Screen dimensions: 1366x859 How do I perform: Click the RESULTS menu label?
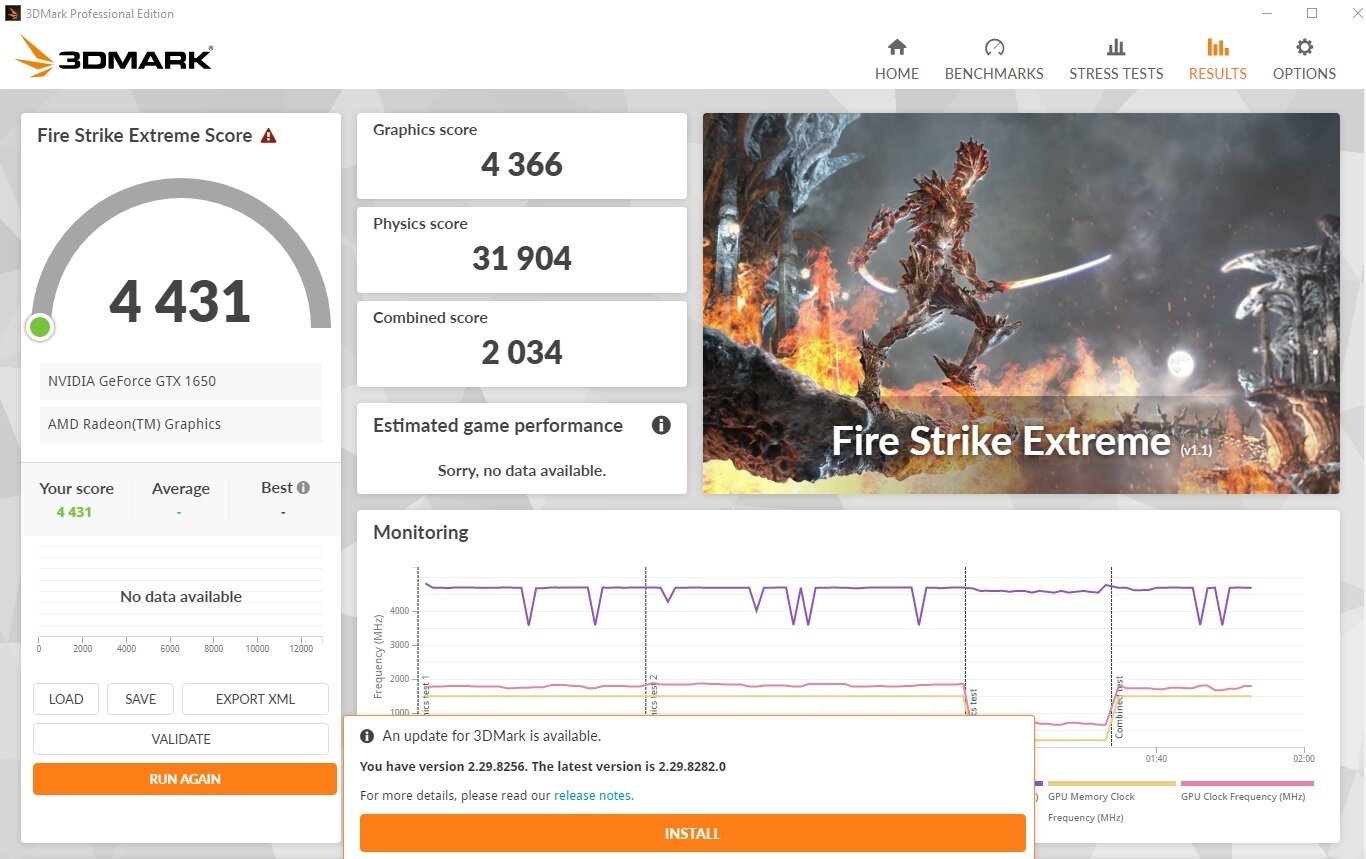click(x=1217, y=73)
